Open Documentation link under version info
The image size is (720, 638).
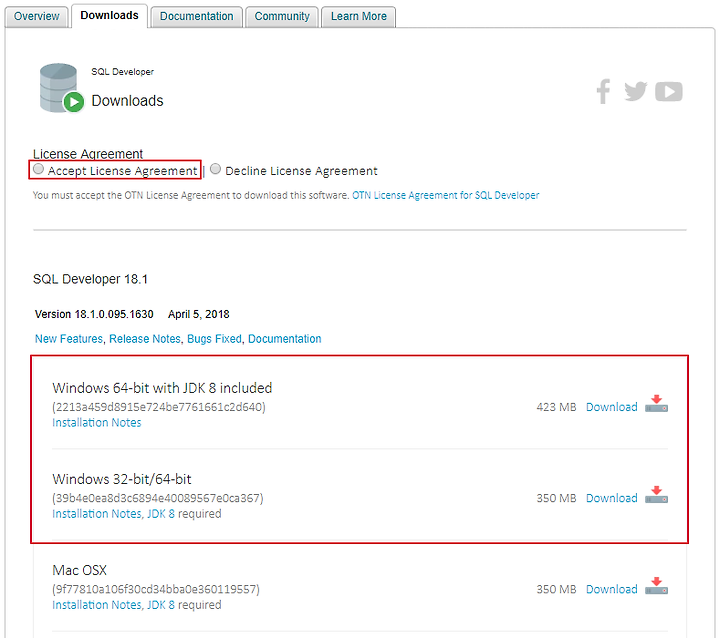point(285,339)
